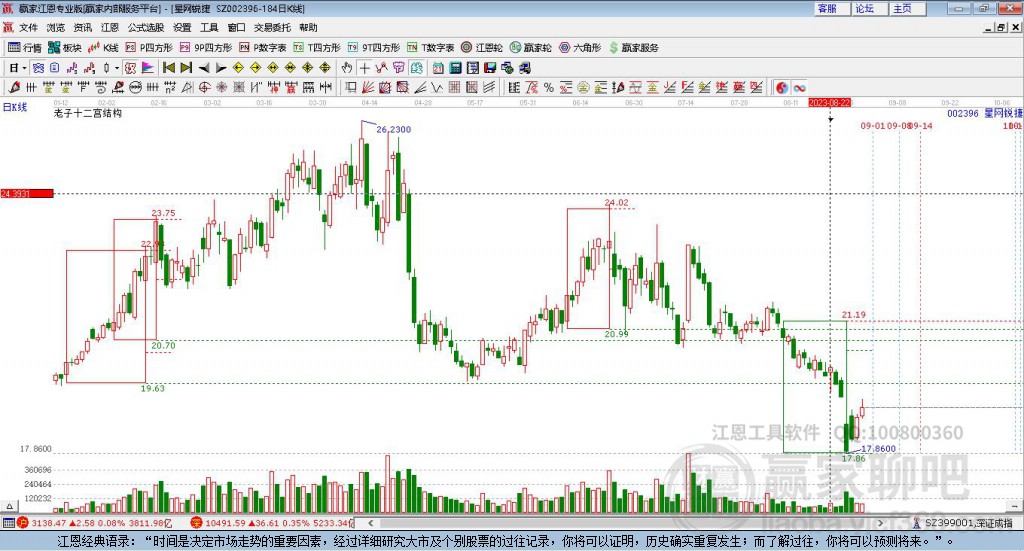Screen dimensions: 1024x551
Task: Select the target circle crosshair tool
Action: 204,87
